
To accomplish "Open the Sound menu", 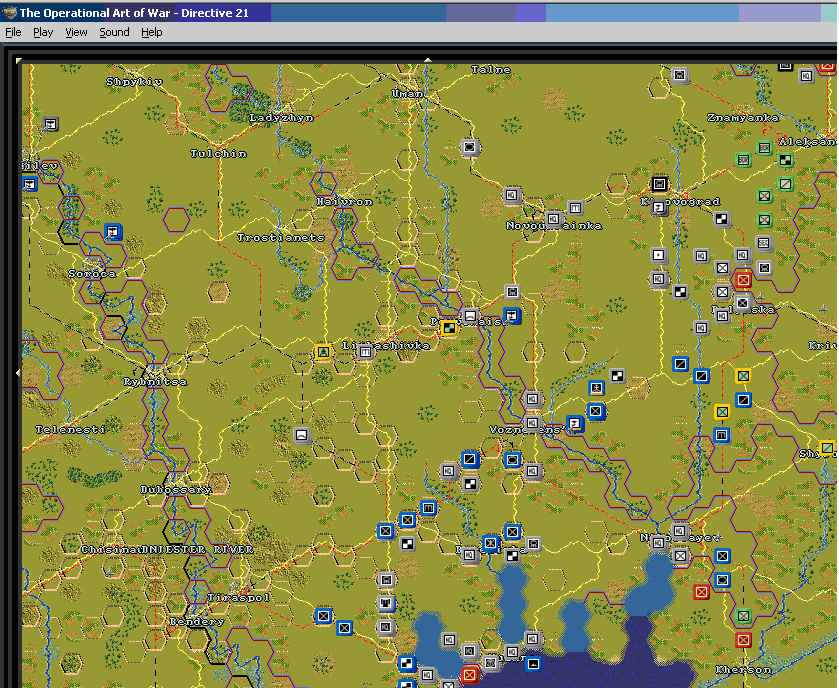I will tap(114, 32).
